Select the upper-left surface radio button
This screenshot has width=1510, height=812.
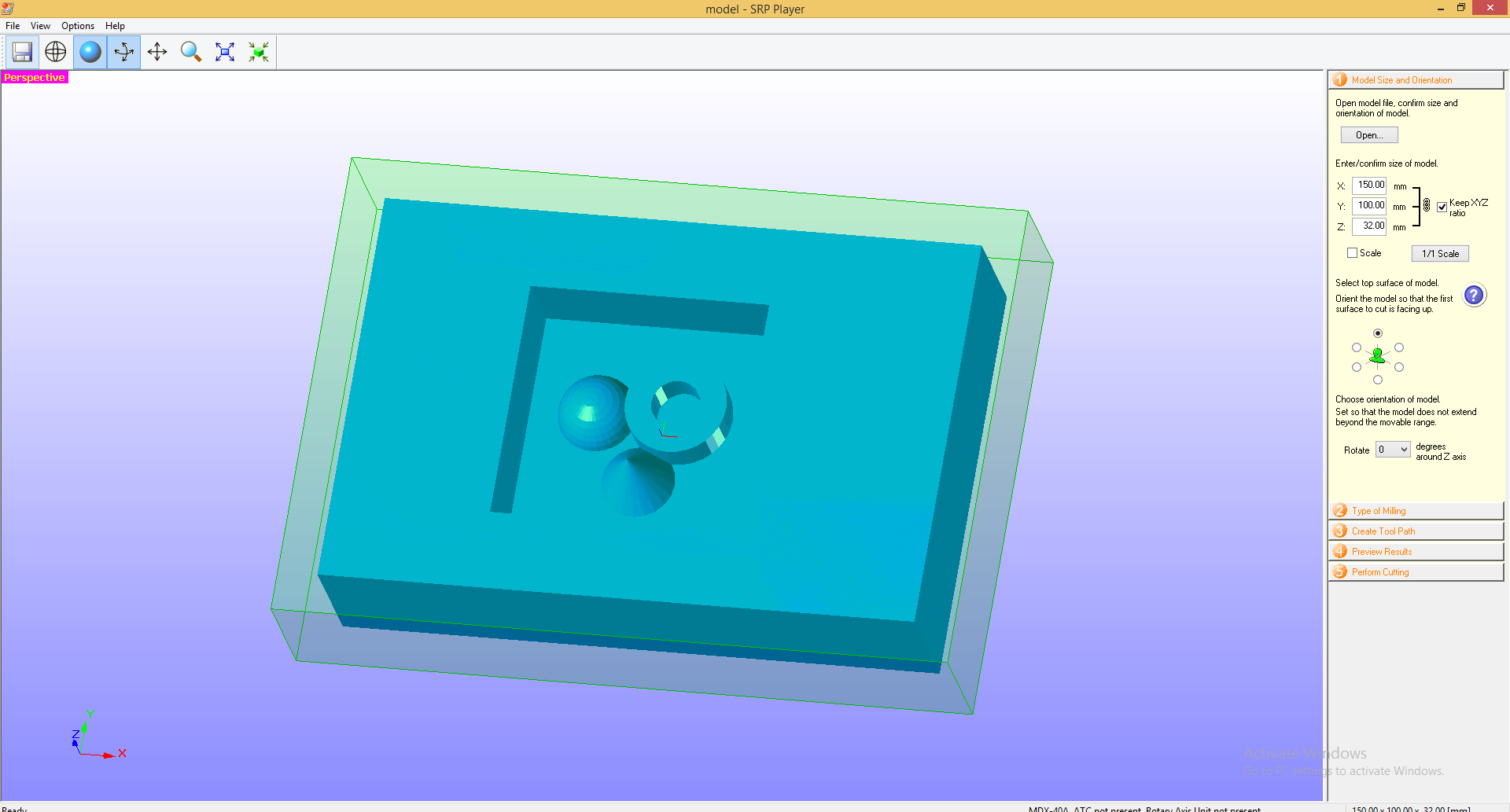pos(1357,347)
